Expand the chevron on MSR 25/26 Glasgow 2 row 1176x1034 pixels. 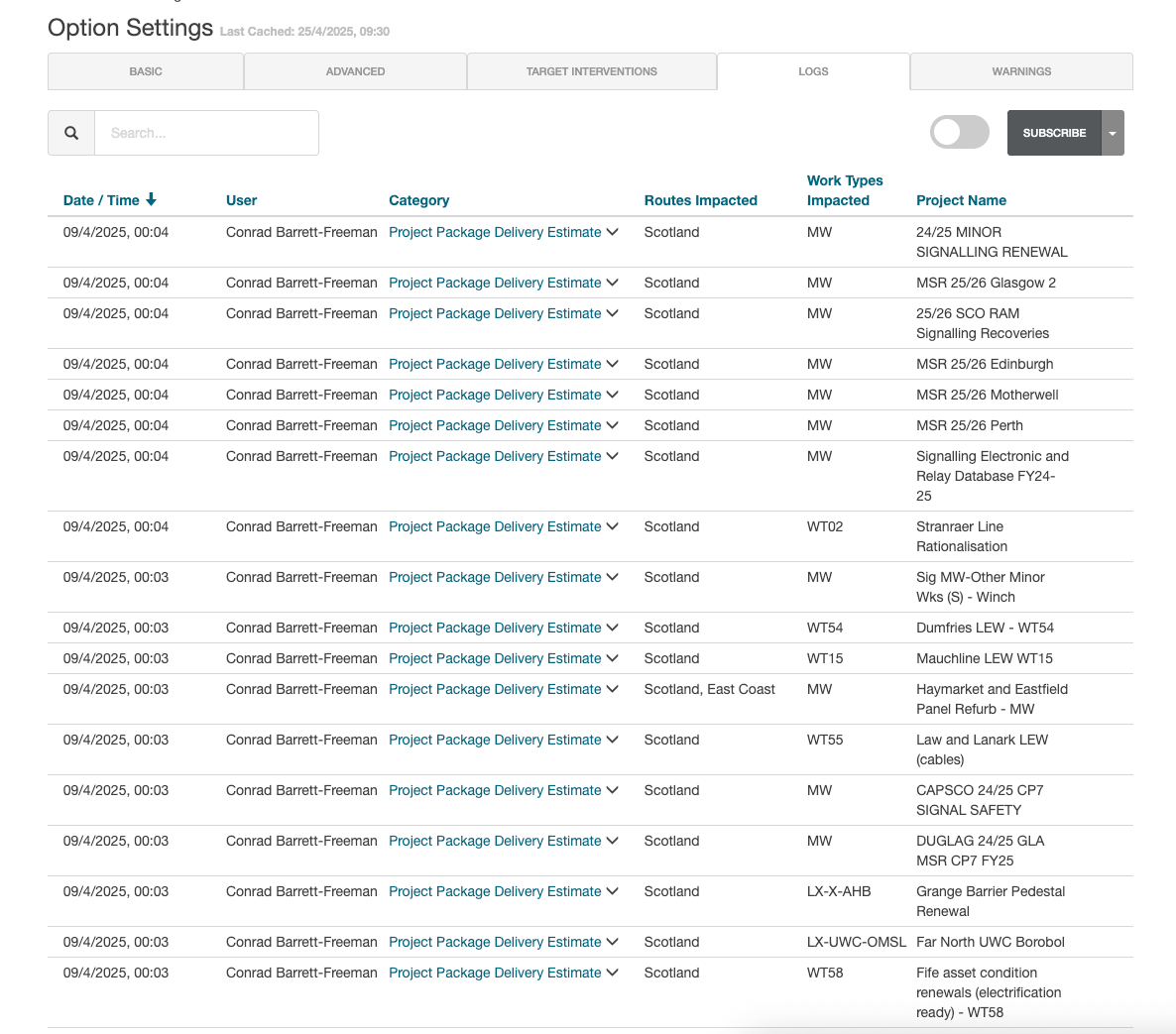point(613,283)
